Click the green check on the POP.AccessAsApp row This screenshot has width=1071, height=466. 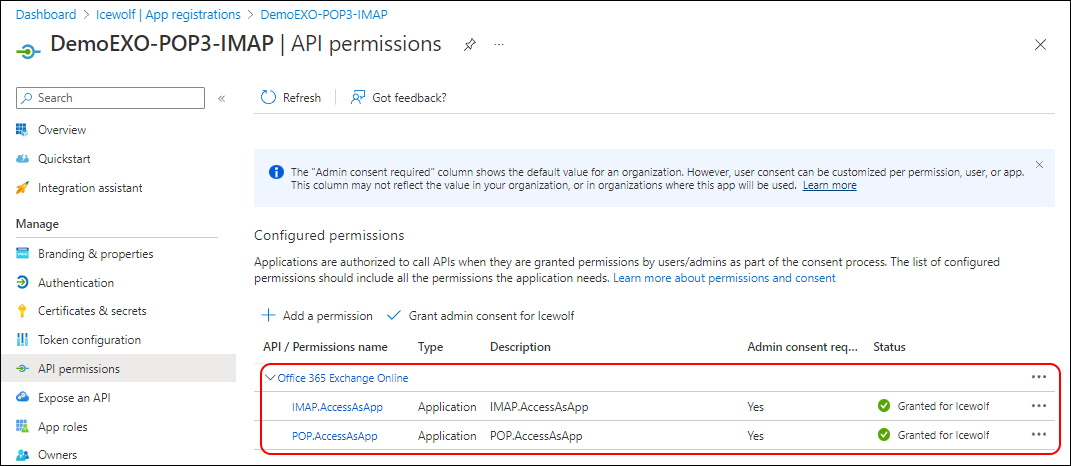(x=884, y=435)
